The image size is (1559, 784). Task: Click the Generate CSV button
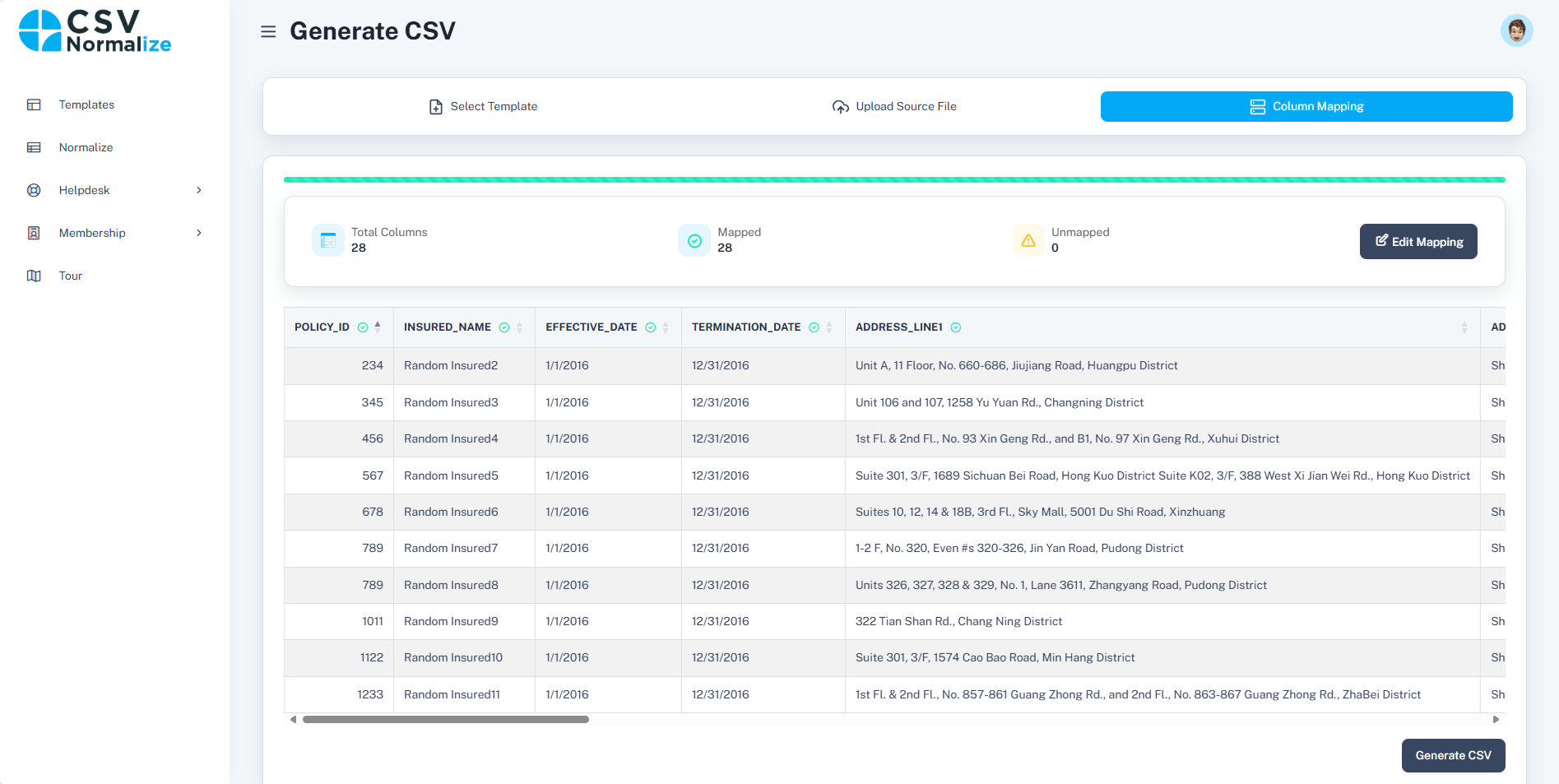pyautogui.click(x=1453, y=755)
